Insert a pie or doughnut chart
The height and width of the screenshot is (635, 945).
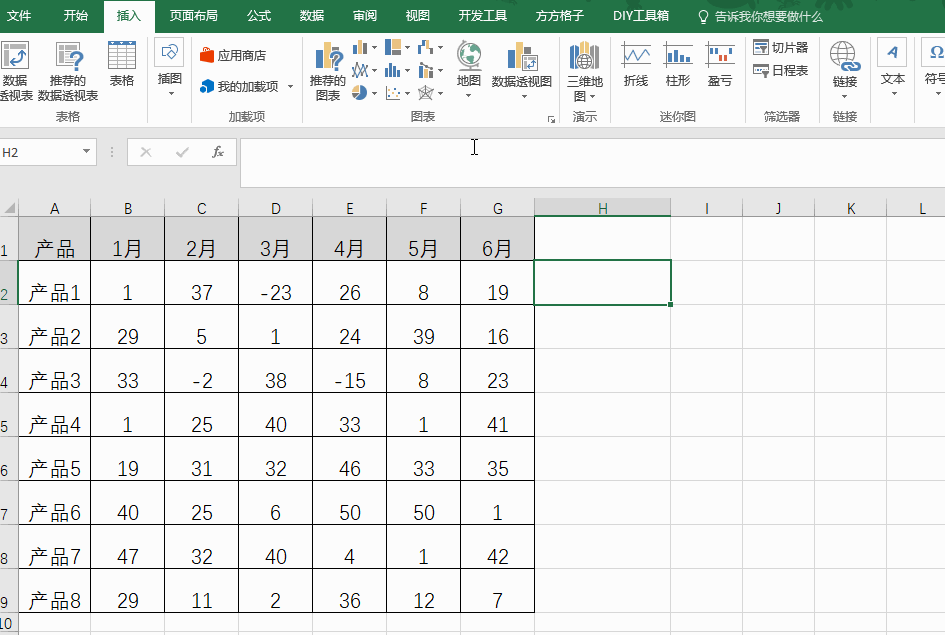[x=360, y=93]
